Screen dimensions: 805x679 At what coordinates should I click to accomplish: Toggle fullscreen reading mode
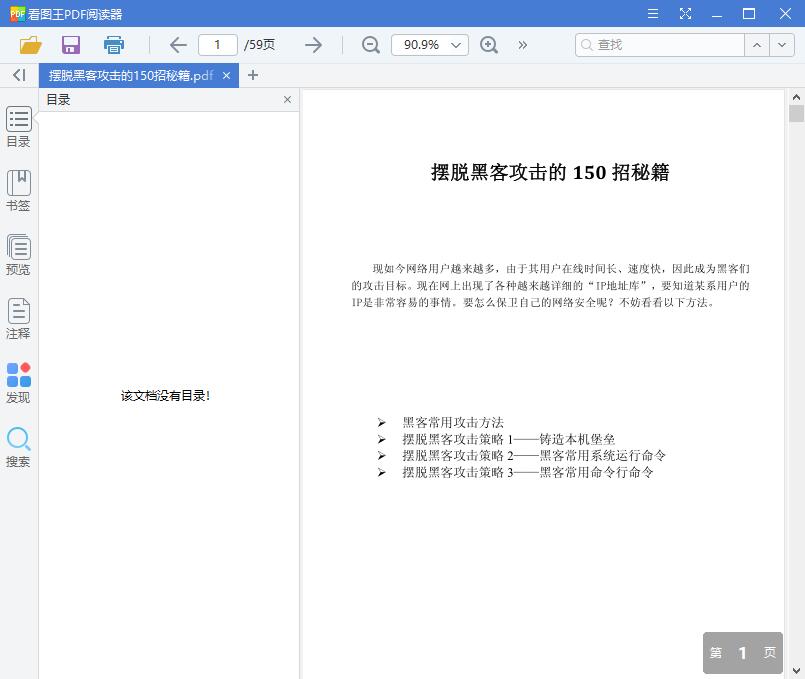pyautogui.click(x=684, y=14)
